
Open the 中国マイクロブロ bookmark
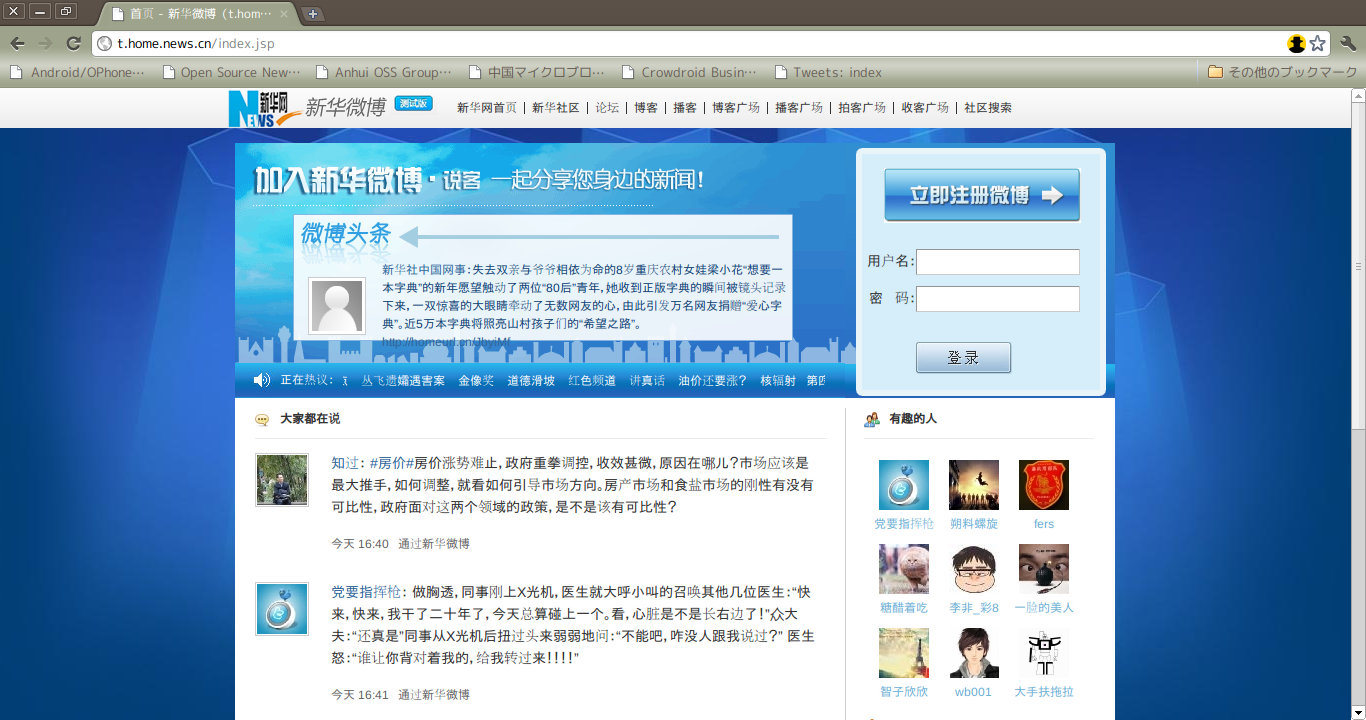[x=537, y=72]
